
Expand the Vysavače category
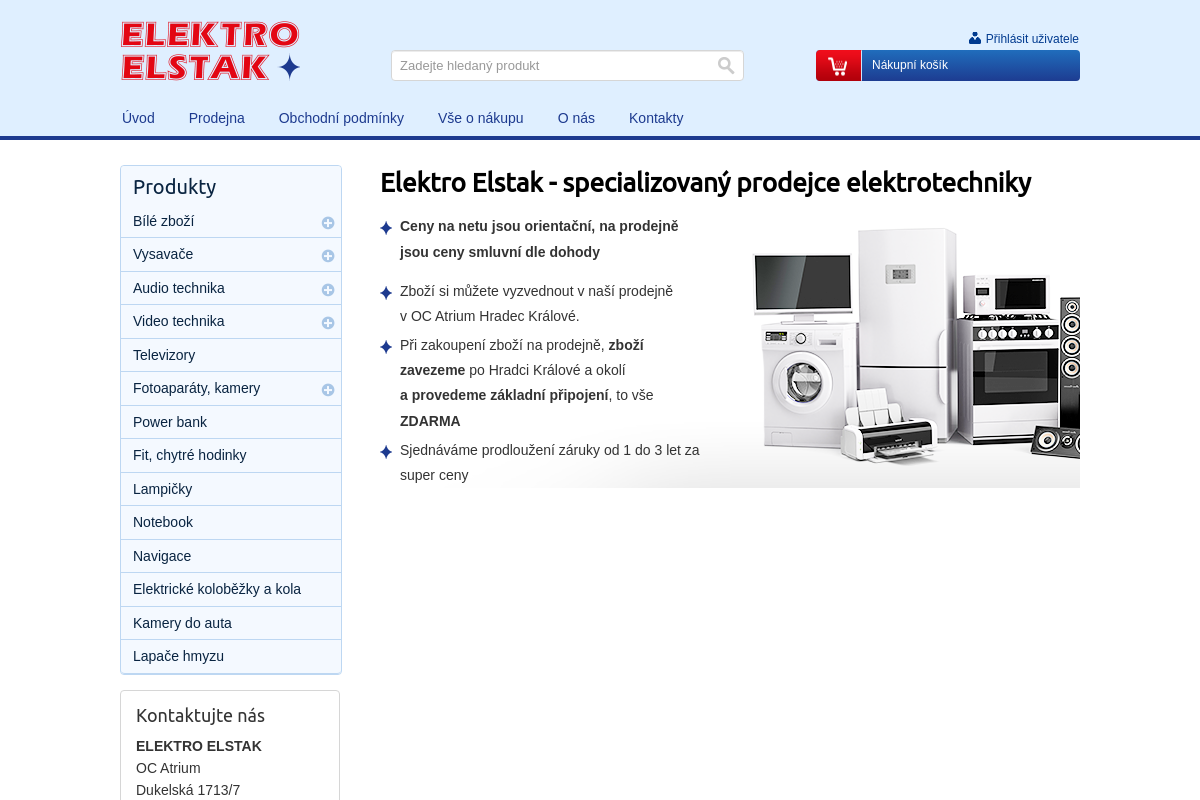328,255
